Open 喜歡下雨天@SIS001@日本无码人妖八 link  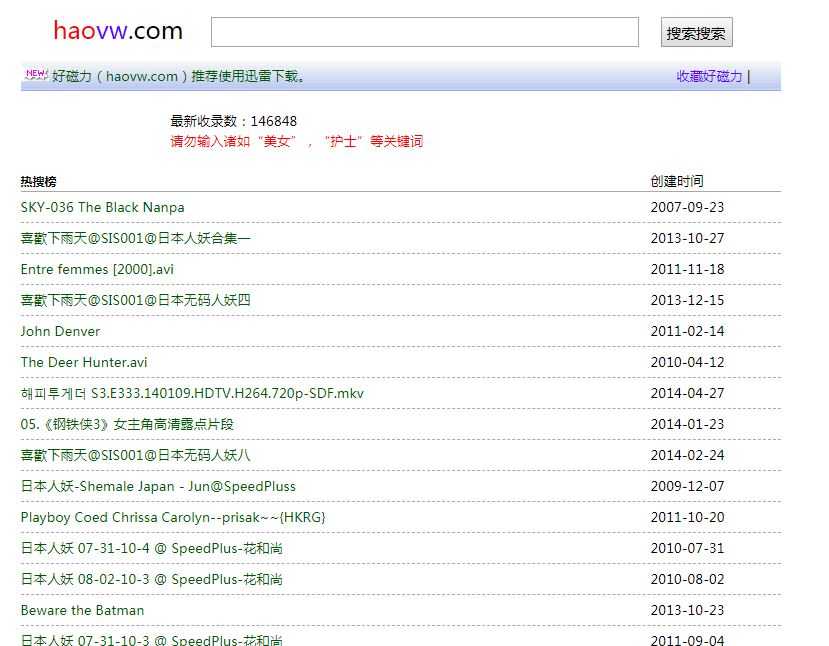135,456
